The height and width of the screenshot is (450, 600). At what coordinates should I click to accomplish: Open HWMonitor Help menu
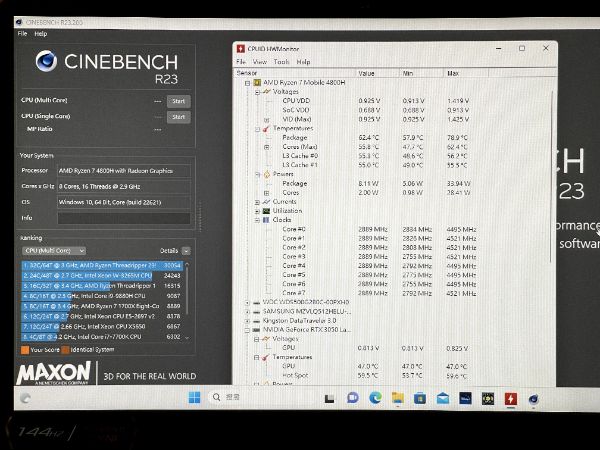point(303,62)
